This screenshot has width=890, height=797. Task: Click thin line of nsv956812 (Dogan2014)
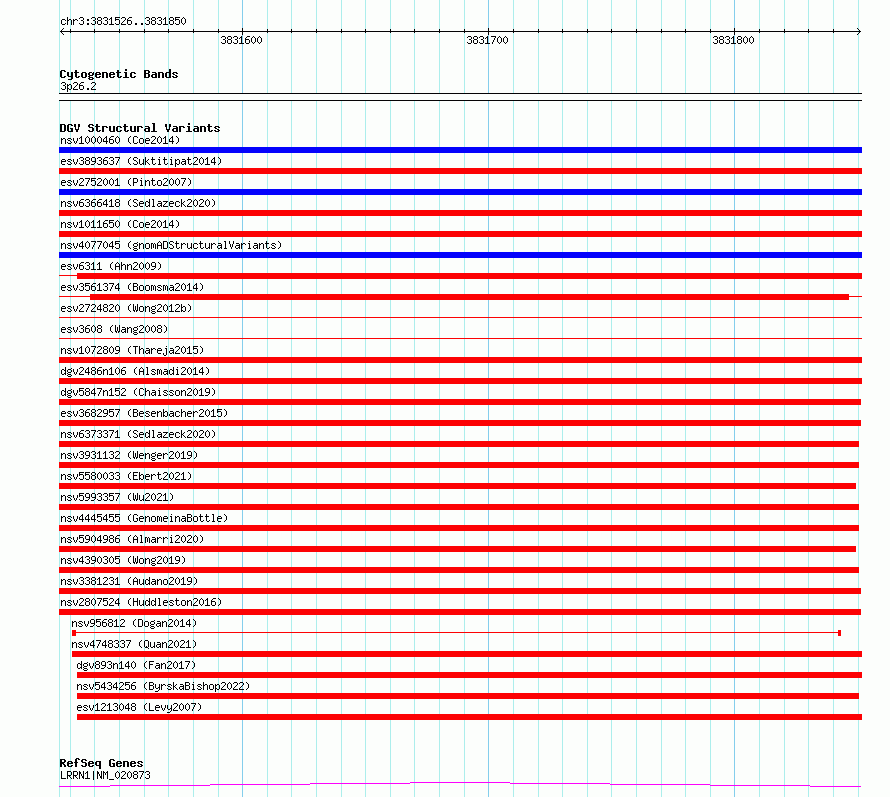[x=456, y=633]
